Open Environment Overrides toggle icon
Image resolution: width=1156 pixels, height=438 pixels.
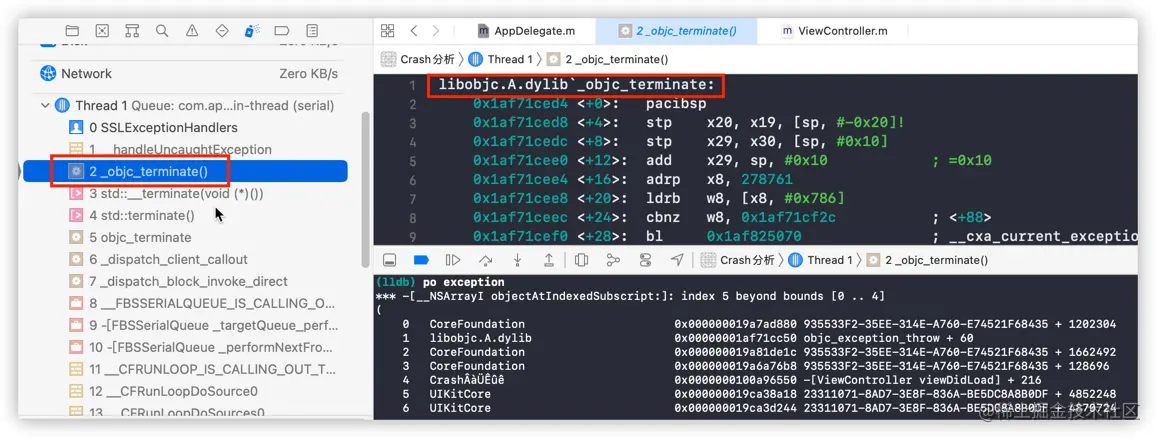point(646,260)
